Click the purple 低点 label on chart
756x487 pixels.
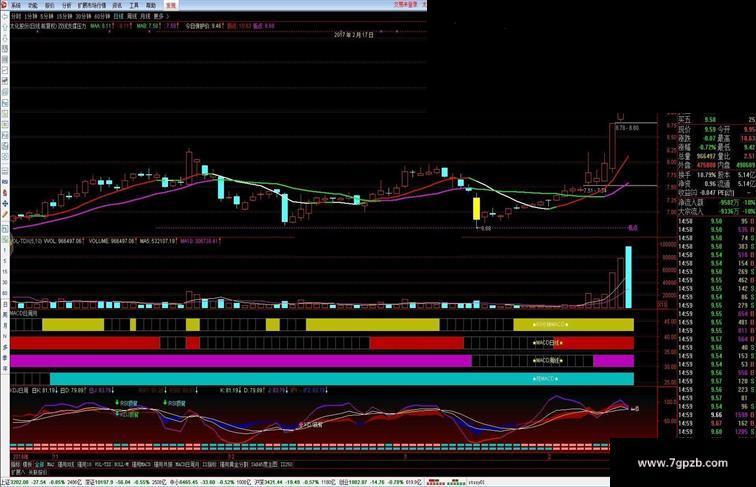pyautogui.click(x=632, y=228)
